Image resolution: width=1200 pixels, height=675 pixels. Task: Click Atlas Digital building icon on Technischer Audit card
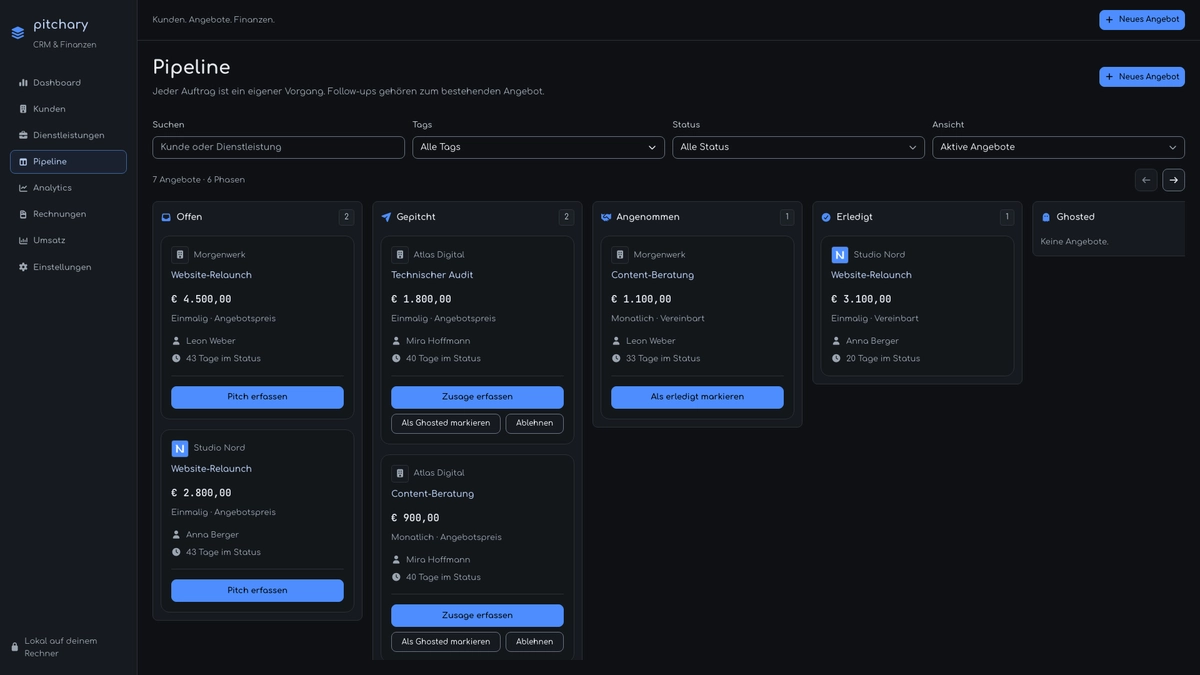tap(400, 255)
